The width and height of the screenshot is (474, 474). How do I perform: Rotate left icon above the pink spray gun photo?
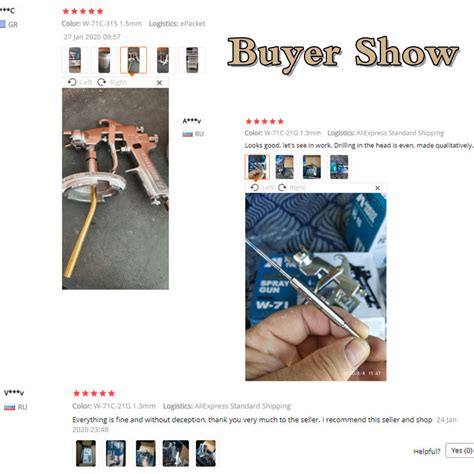(x=72, y=82)
